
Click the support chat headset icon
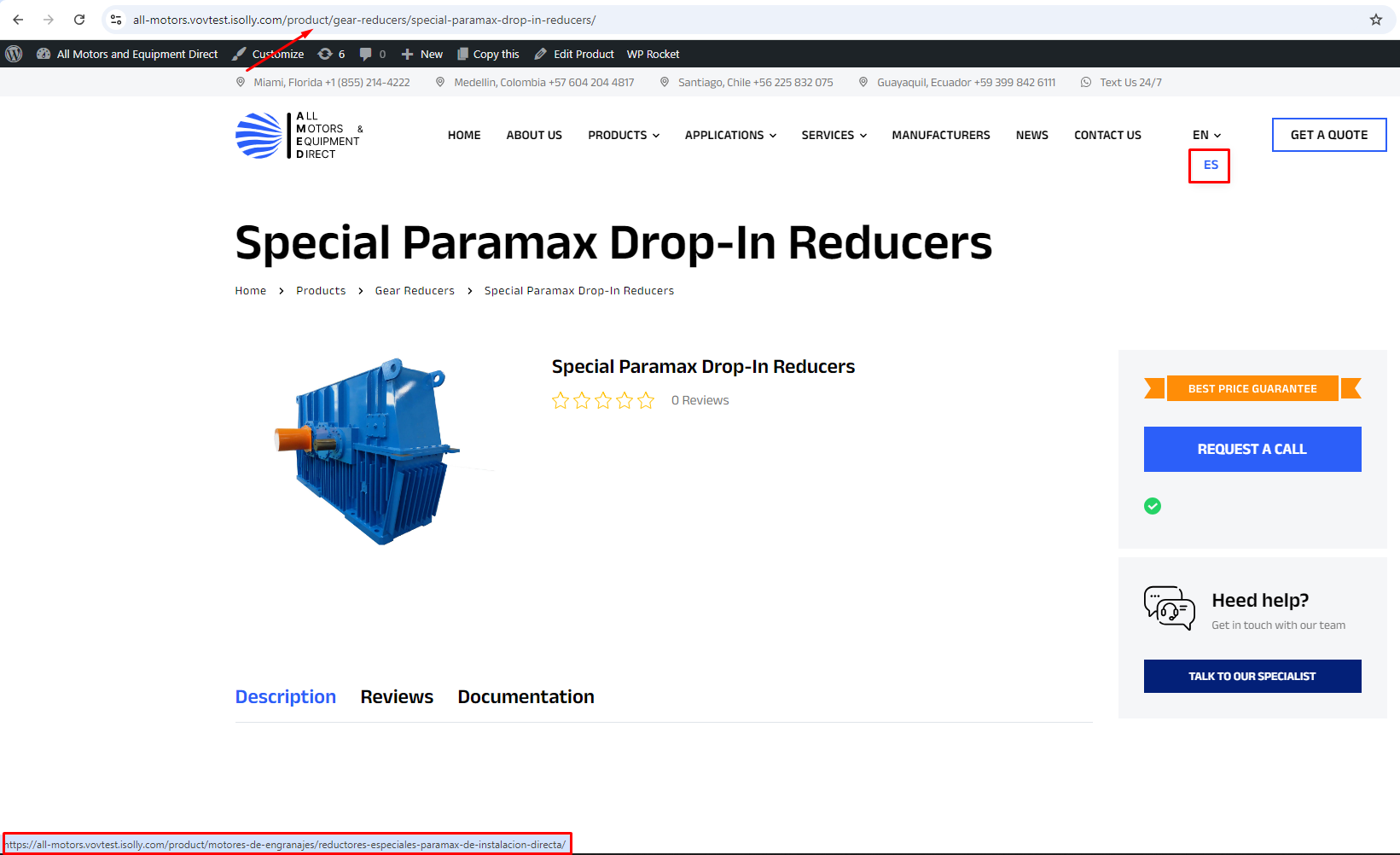coord(1170,608)
